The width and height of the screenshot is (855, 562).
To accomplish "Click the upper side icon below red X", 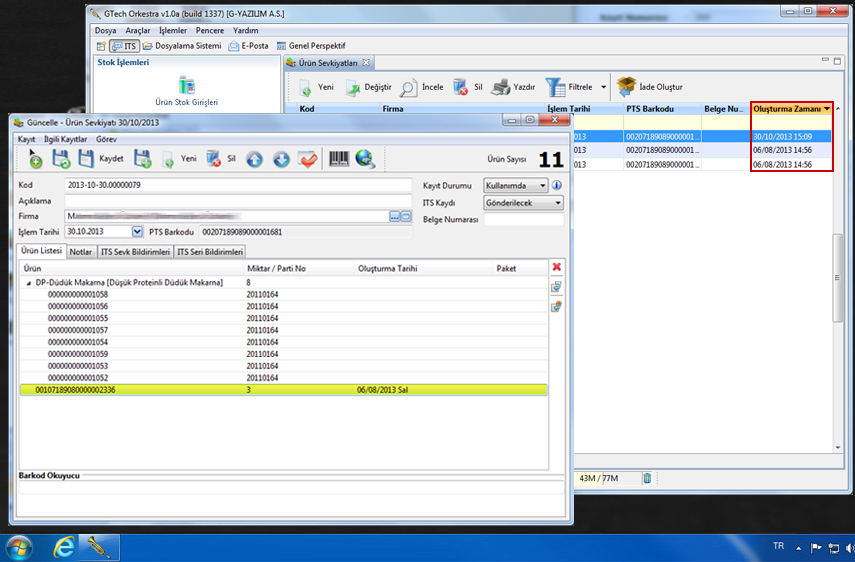I will click(x=556, y=287).
